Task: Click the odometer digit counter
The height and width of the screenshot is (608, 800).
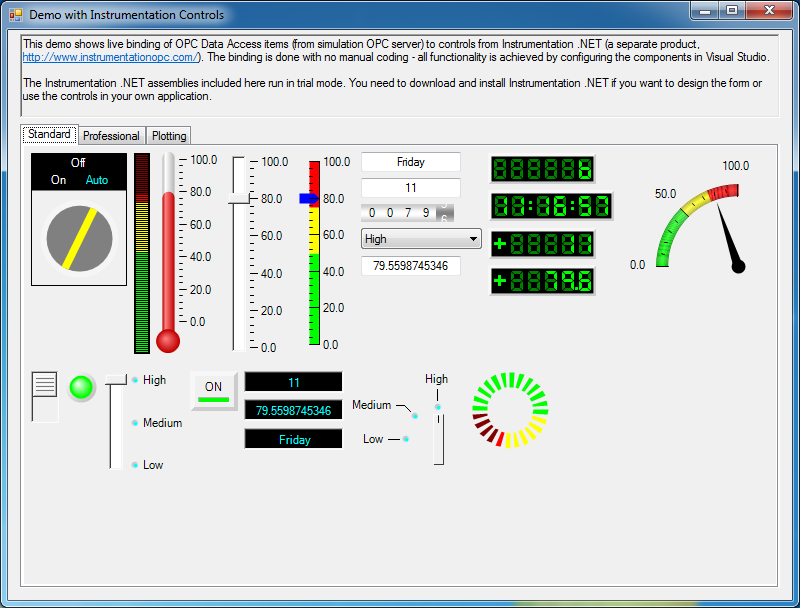Action: click(407, 212)
